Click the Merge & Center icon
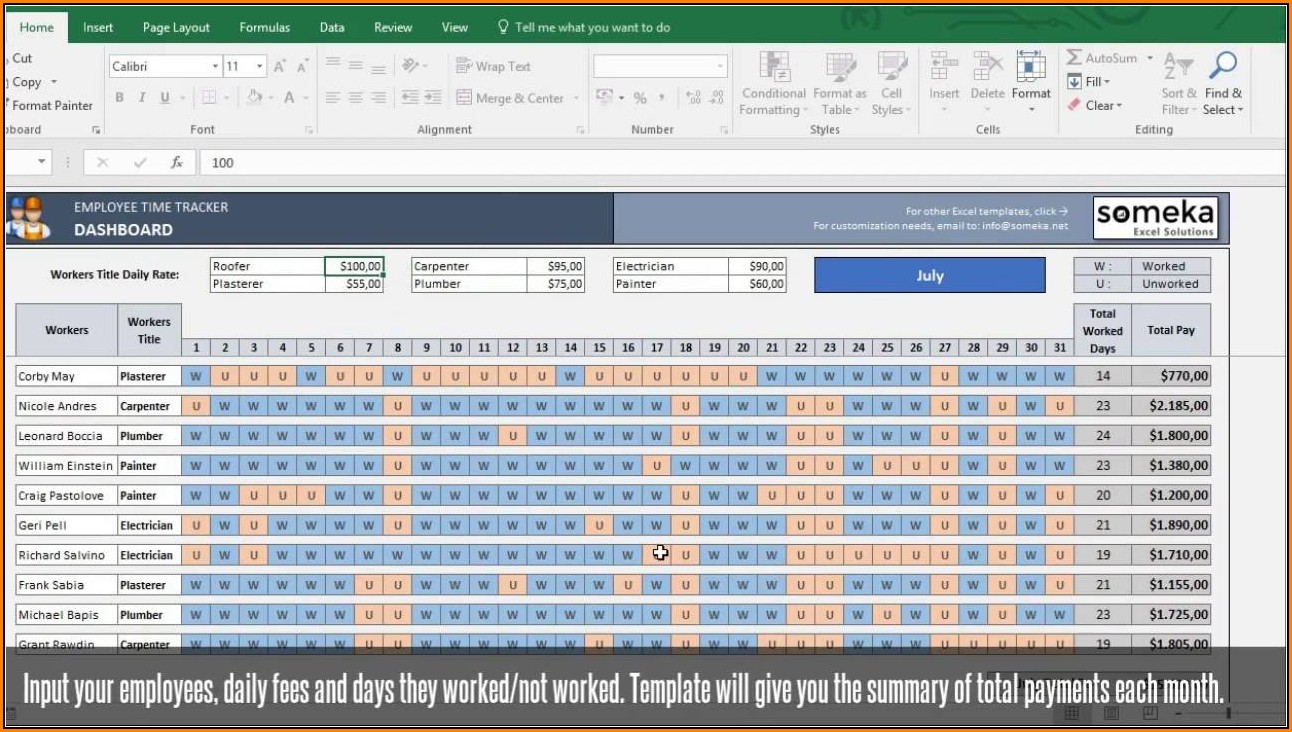 [x=464, y=98]
